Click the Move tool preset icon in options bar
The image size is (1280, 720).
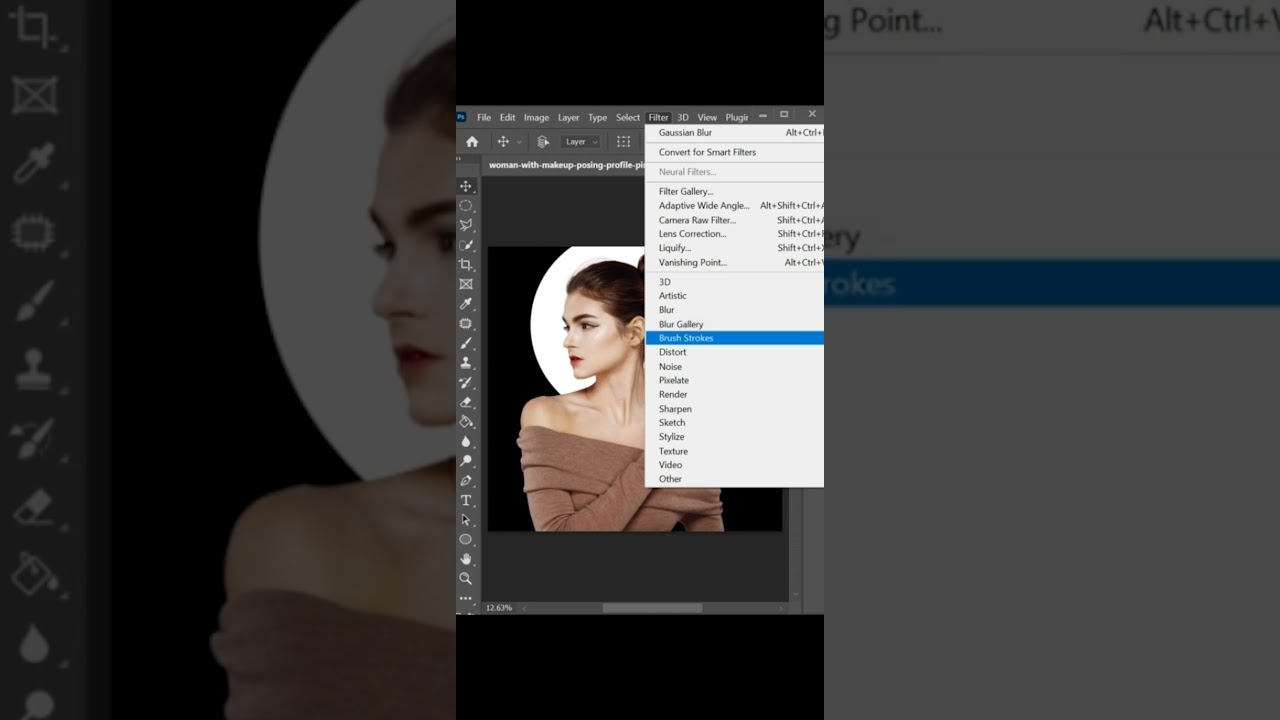click(503, 142)
